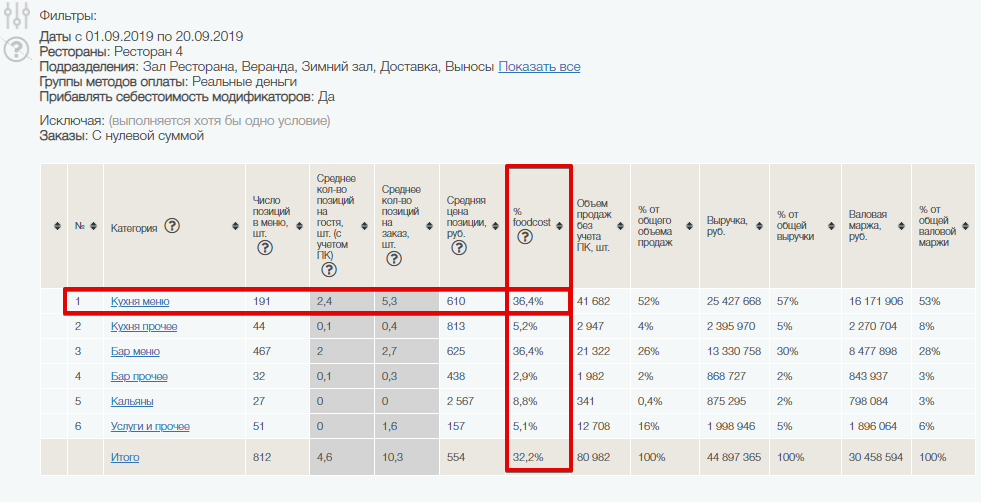Screen dimensions: 981x502
Task: Open the Услуги и прочее category
Action: click(149, 426)
